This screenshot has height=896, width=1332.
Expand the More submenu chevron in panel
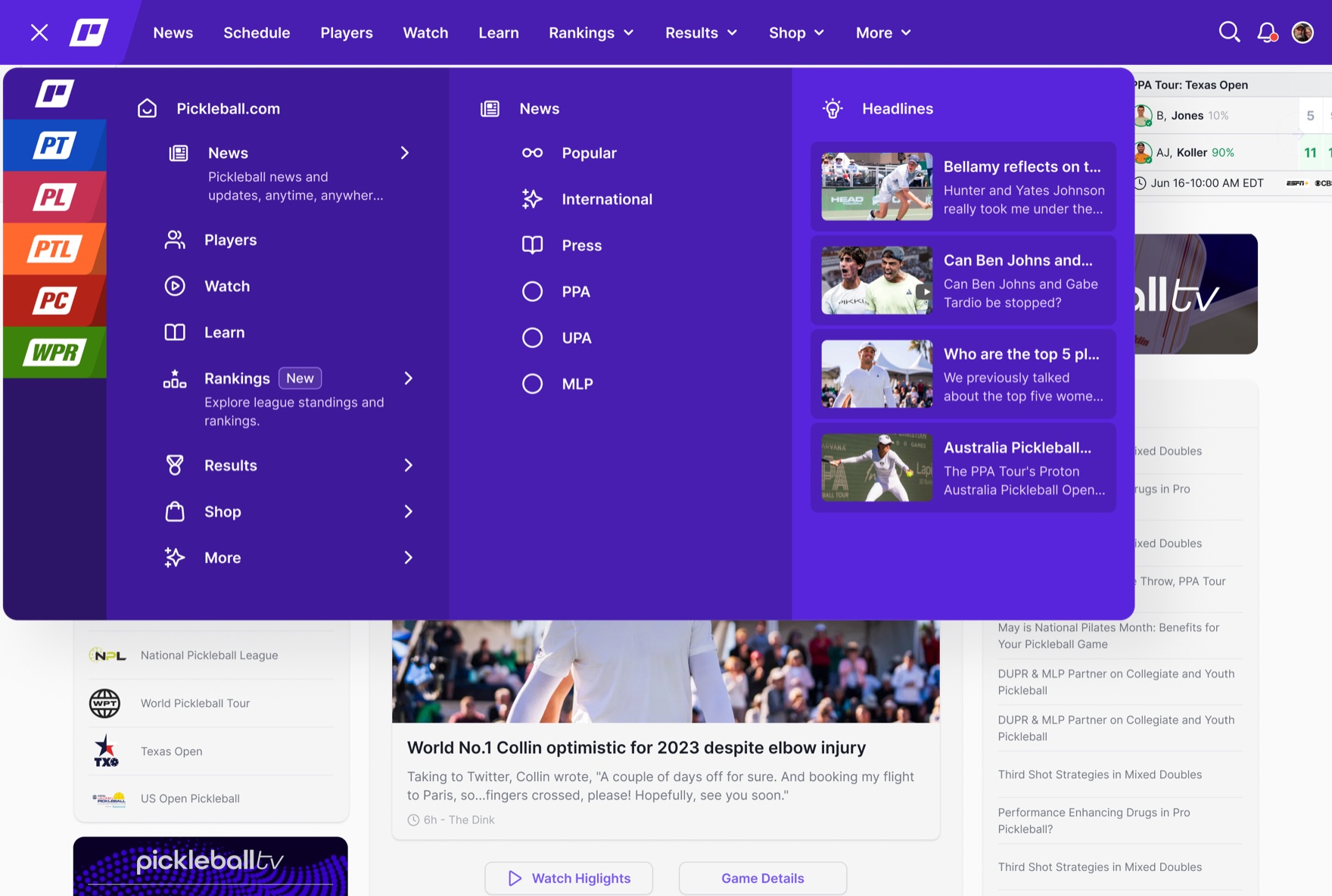[409, 558]
